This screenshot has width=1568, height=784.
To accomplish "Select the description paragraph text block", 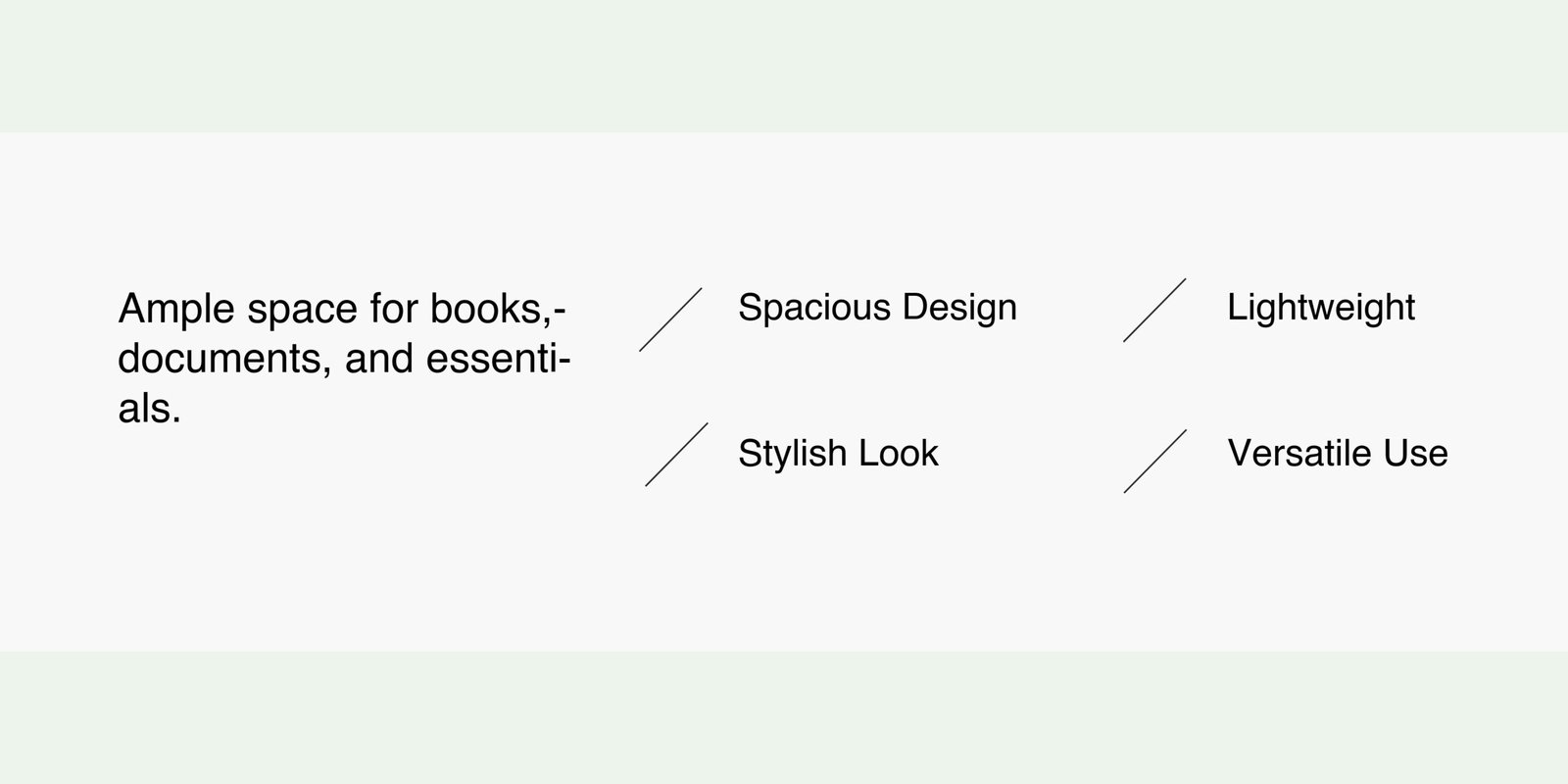I will pos(343,359).
